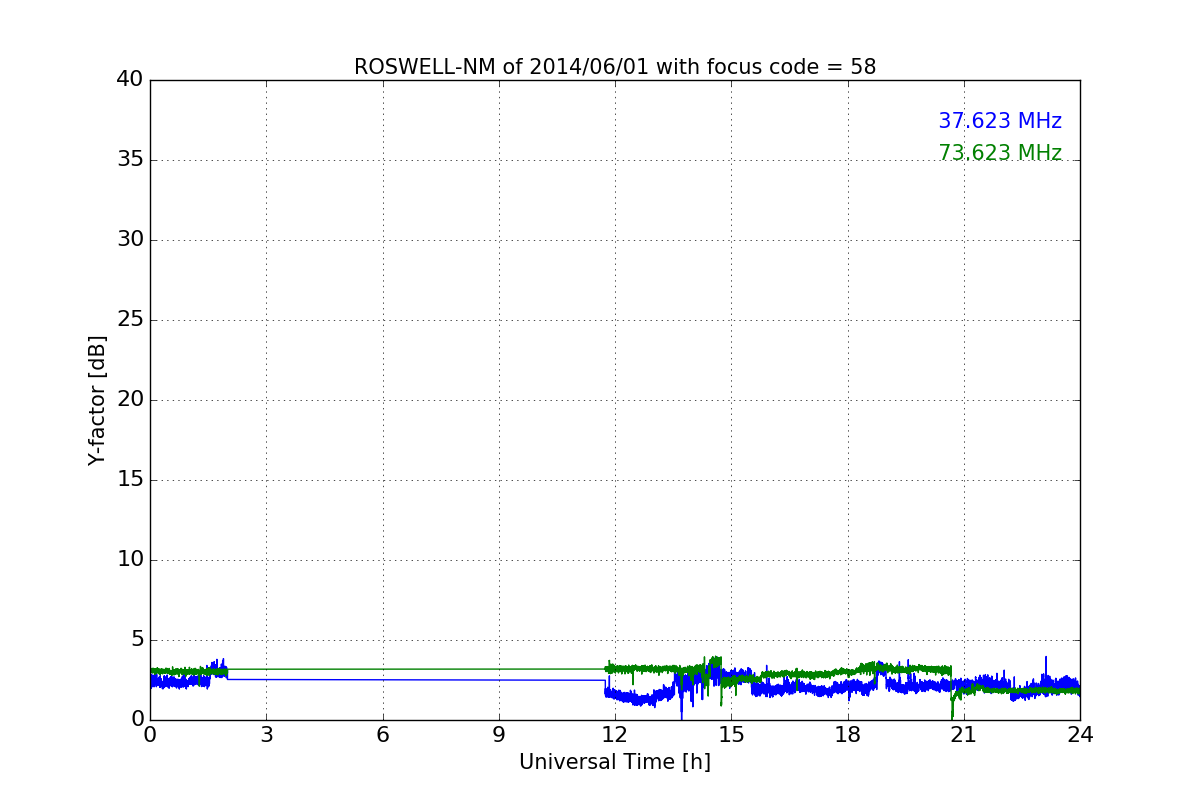Select the green 73.623 MHz legend label
Screen dimensions: 1200x800
(1000, 153)
